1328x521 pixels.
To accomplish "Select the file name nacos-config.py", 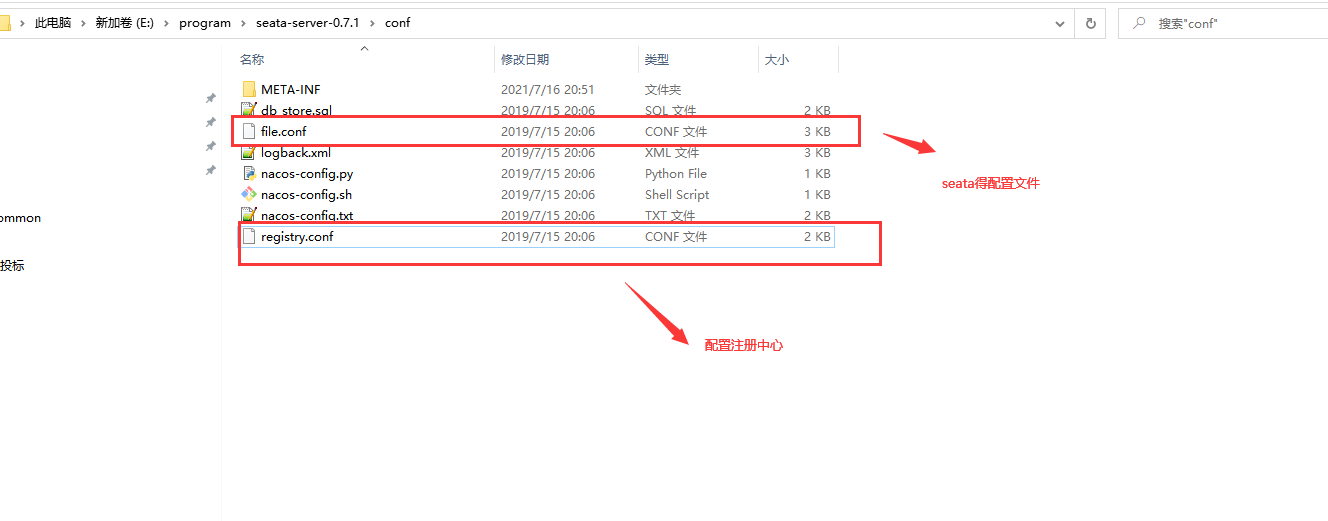I will point(307,173).
